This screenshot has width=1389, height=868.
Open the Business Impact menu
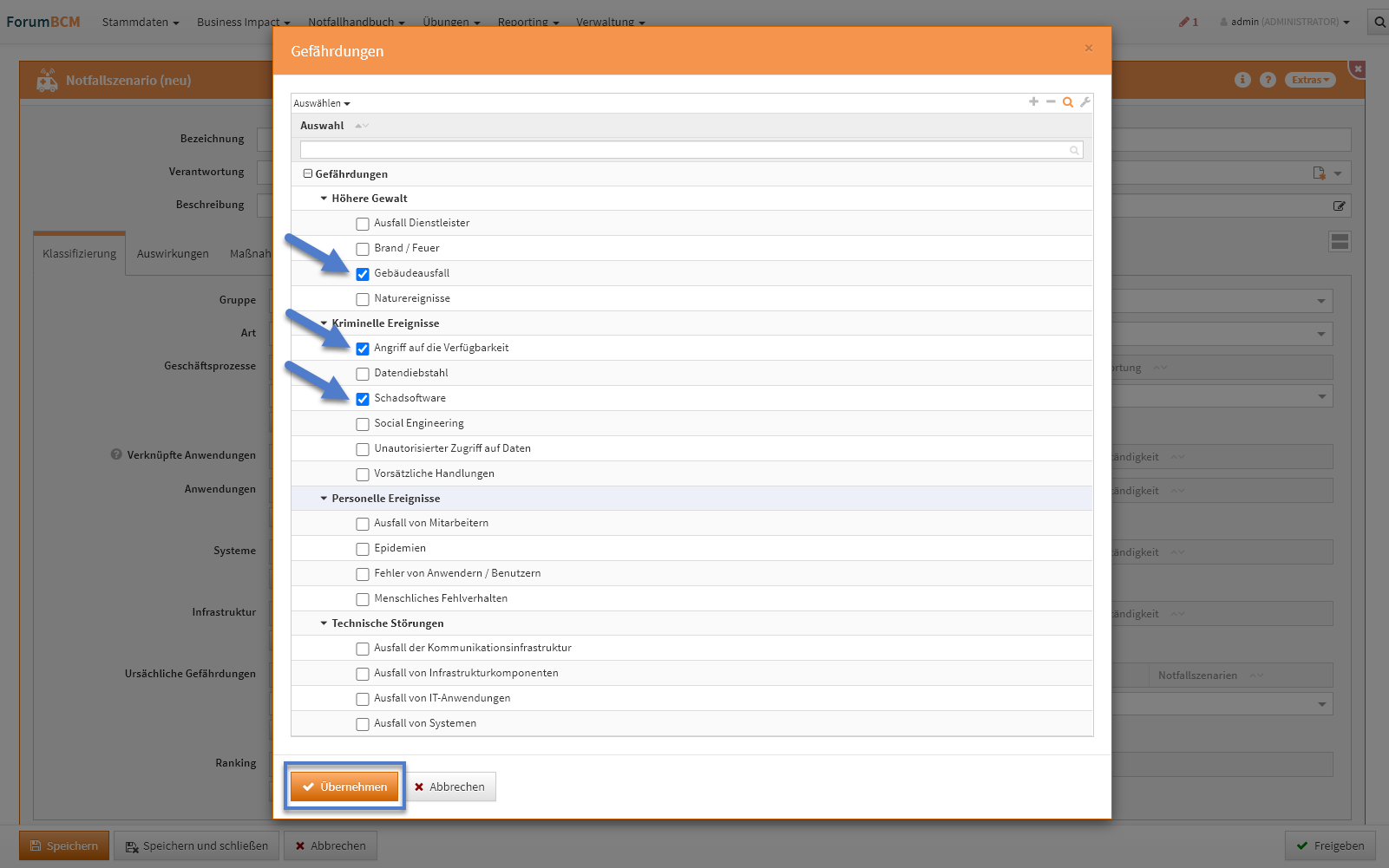(x=244, y=22)
